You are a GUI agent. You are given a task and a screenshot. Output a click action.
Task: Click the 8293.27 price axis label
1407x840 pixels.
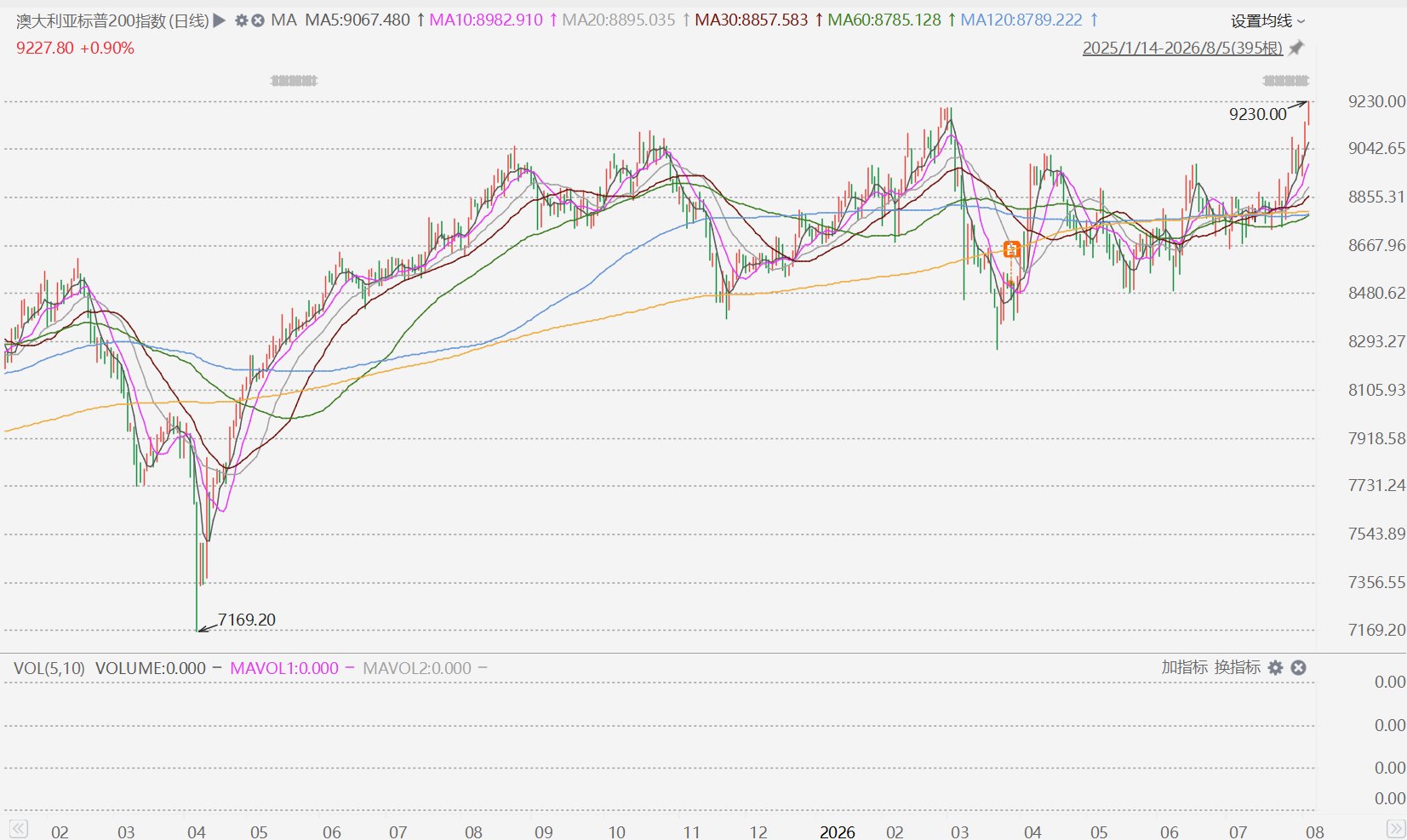click(1377, 342)
